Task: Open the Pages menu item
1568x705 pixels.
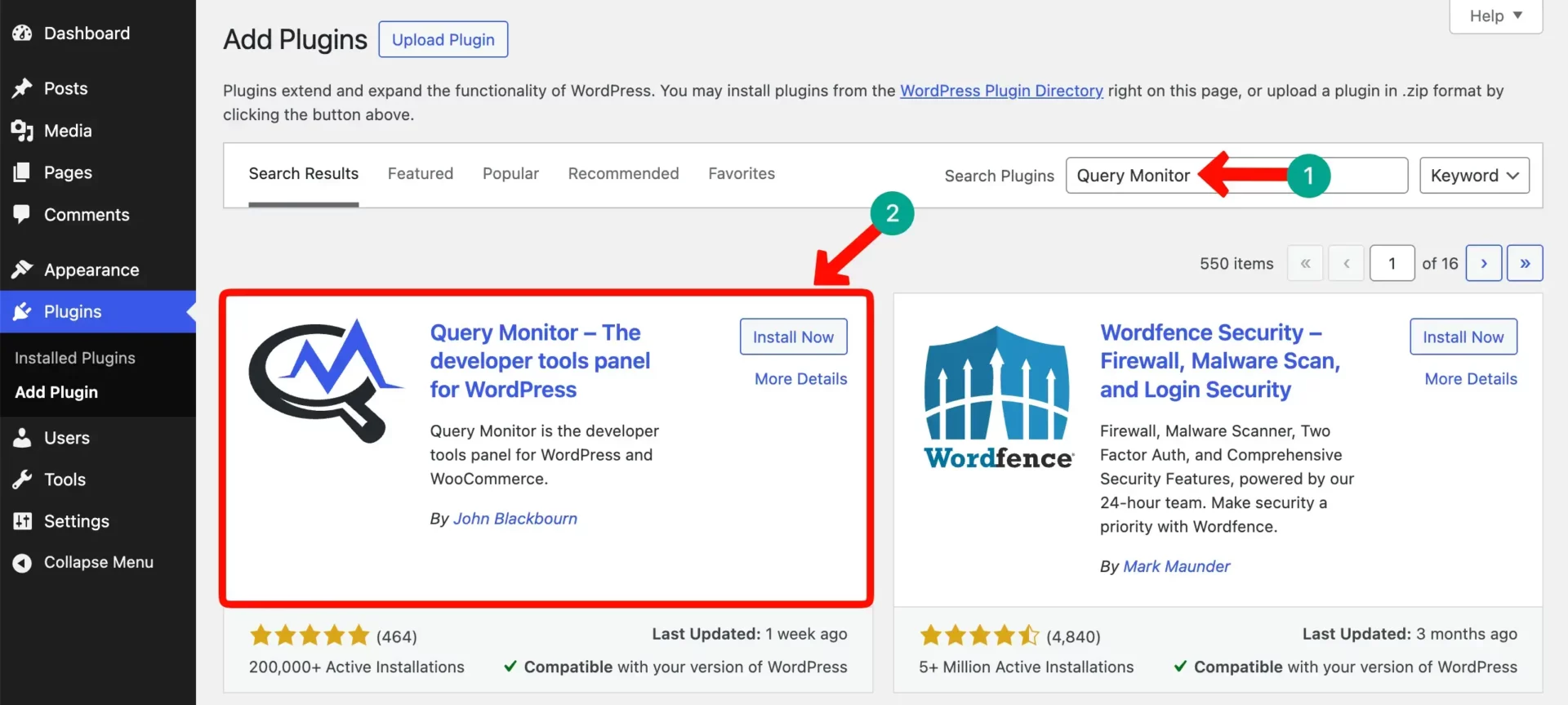Action: [x=68, y=172]
